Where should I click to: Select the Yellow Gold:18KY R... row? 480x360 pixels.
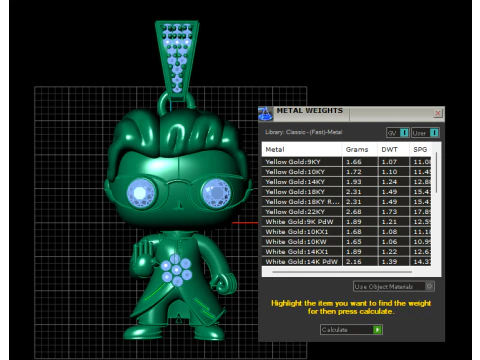[x=346, y=202]
